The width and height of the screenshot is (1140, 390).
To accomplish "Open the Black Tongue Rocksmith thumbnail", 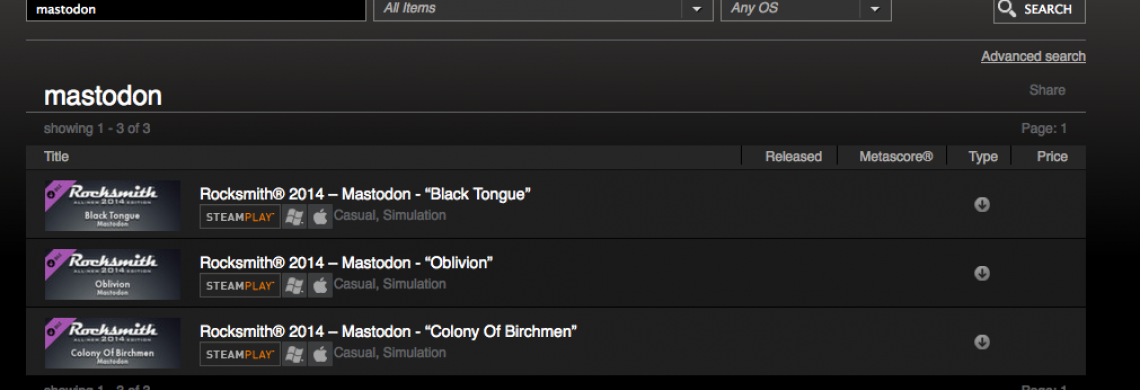I will pyautogui.click(x=113, y=205).
